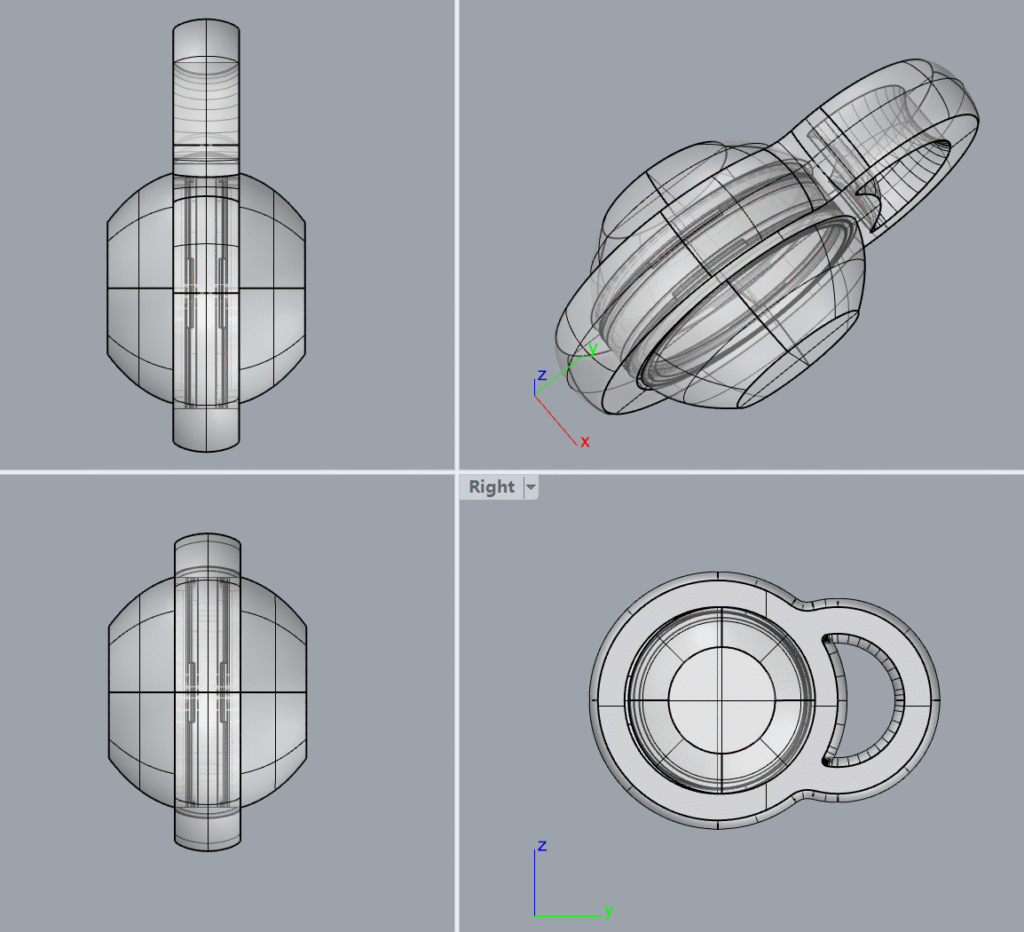
Task: Click the center intersection of viewport dividers
Action: [457, 471]
